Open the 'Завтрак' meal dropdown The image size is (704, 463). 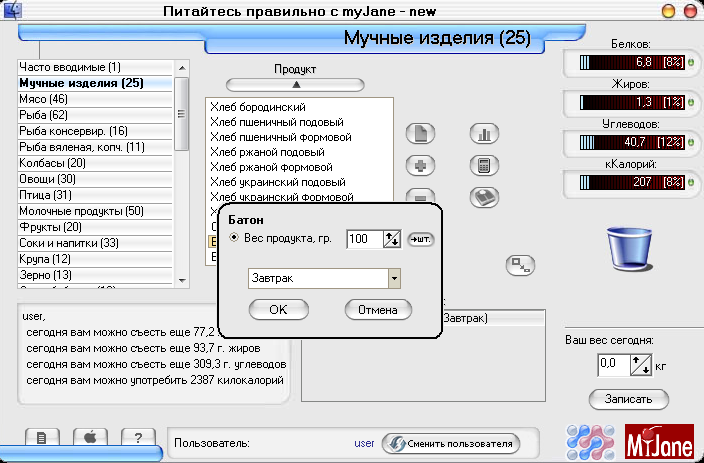click(x=394, y=278)
